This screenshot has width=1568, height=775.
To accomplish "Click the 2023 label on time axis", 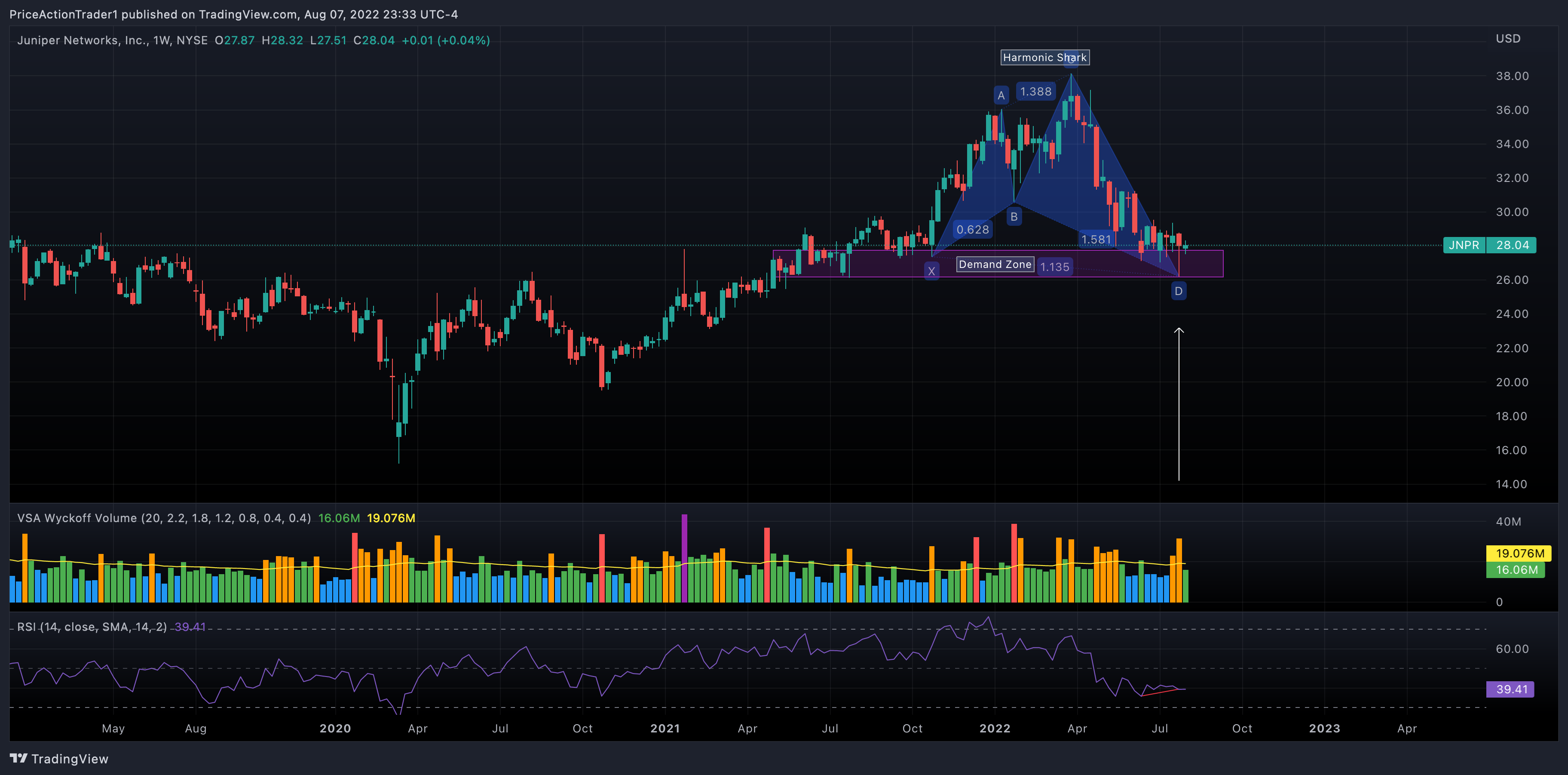I will click(x=1325, y=728).
